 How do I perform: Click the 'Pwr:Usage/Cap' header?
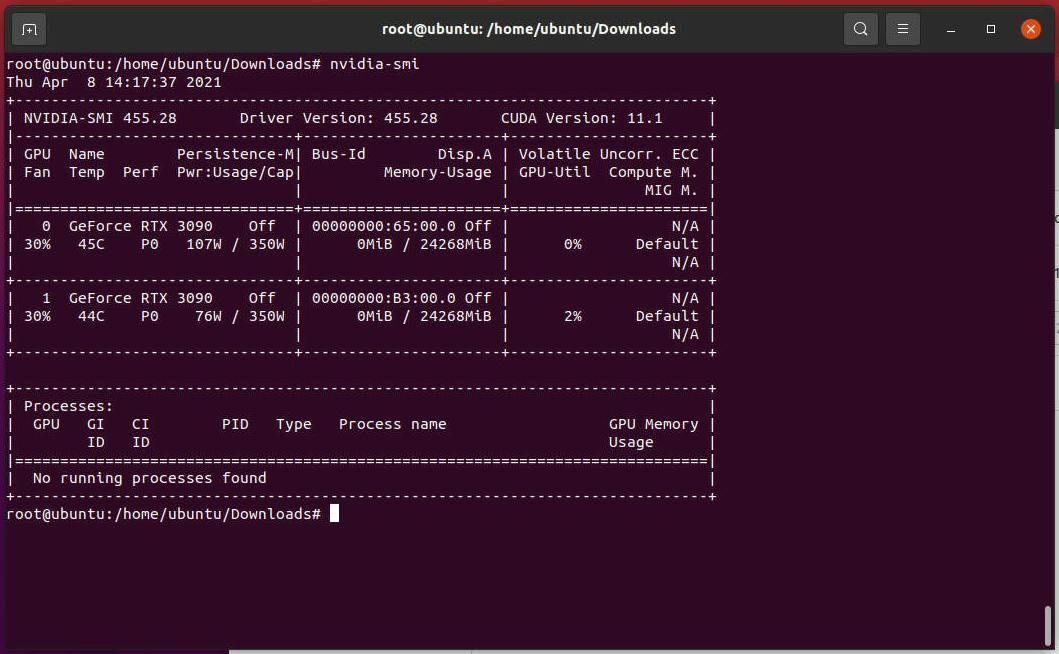point(235,172)
